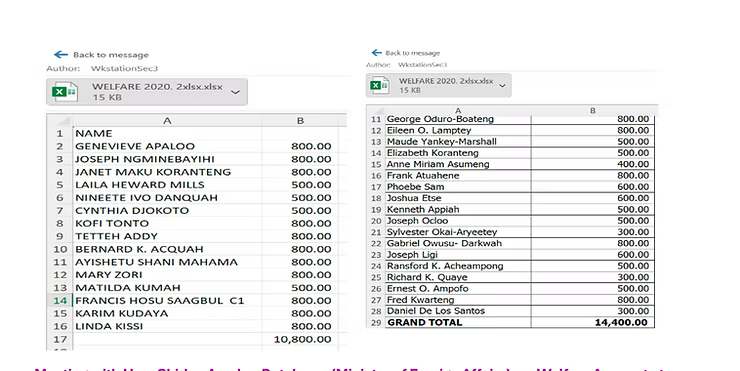The image size is (740, 371).
Task: Select row 29 header in right sheet
Action: click(x=376, y=322)
